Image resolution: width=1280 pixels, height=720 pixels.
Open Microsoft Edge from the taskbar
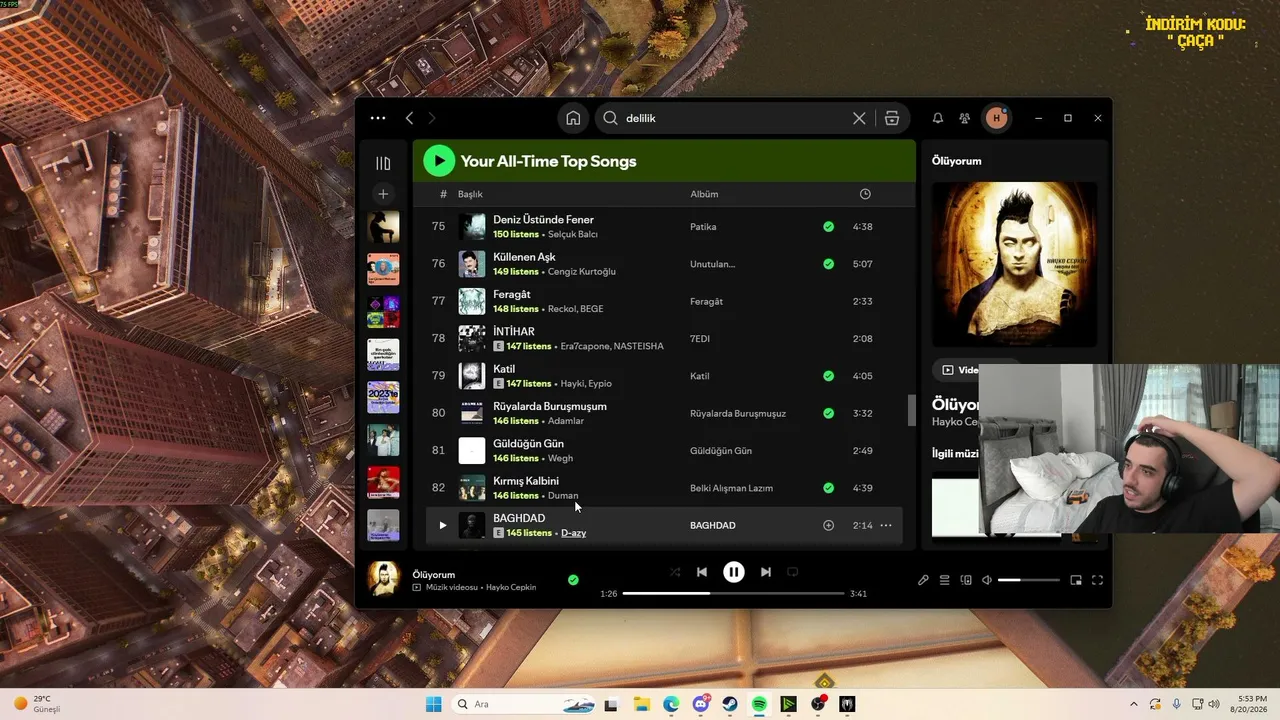(x=671, y=704)
